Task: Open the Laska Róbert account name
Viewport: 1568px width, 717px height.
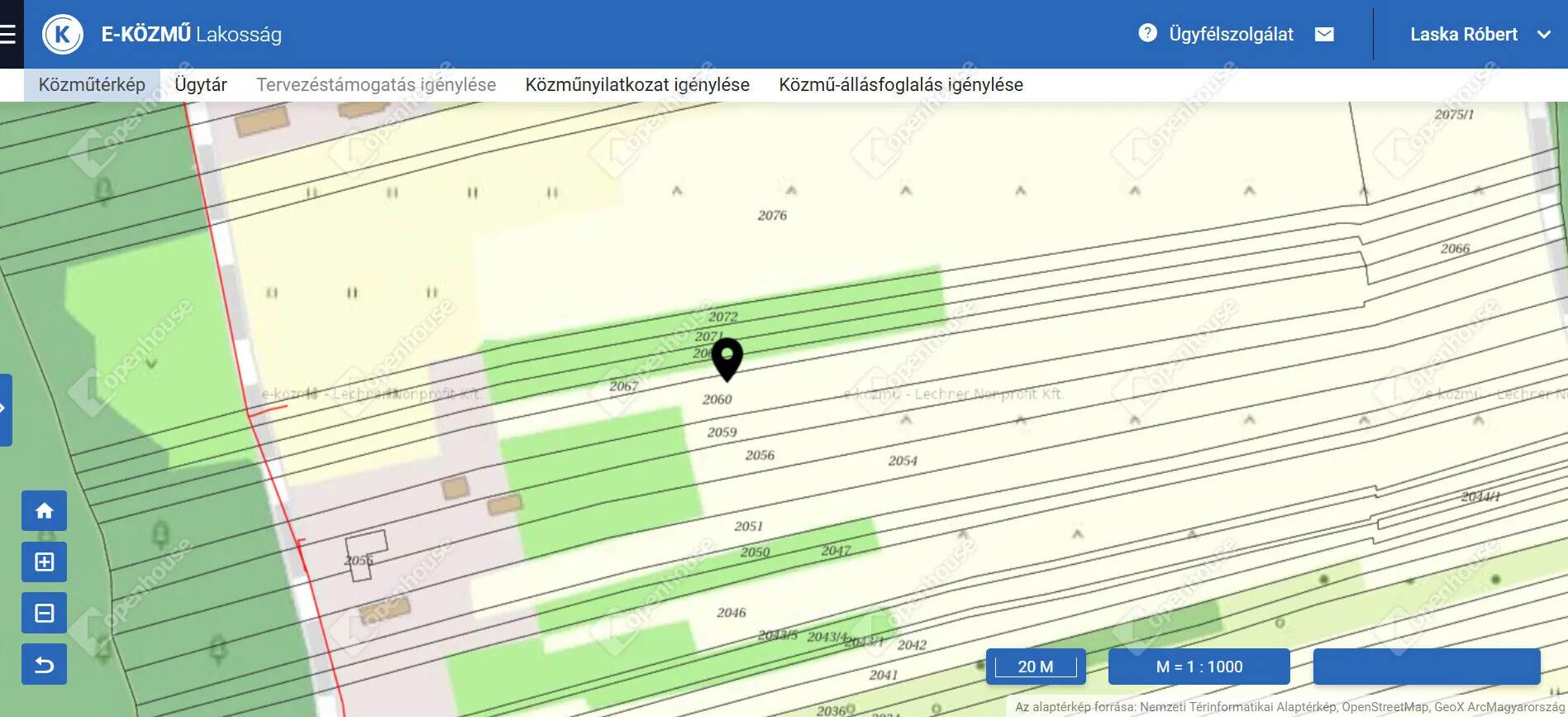Action: [x=1464, y=35]
